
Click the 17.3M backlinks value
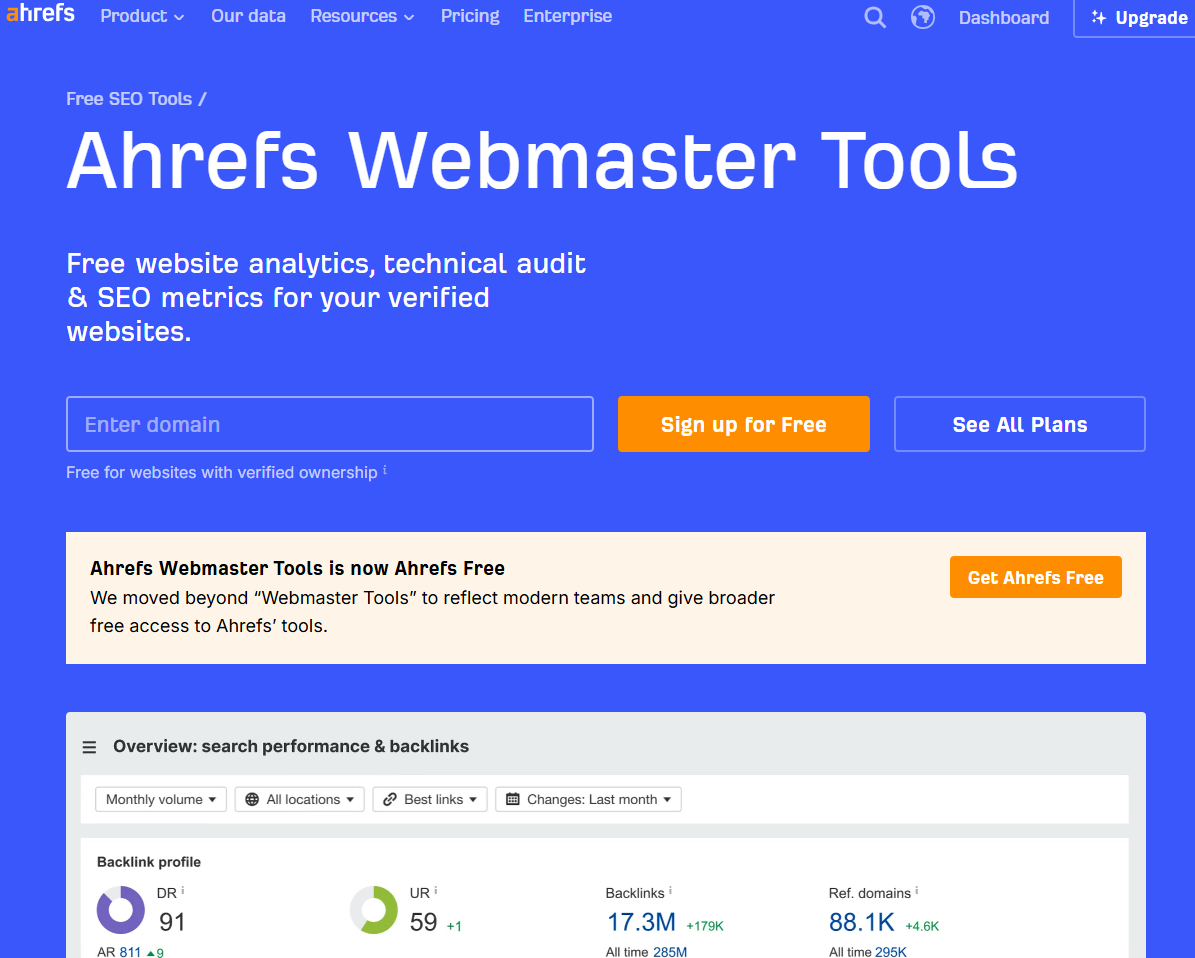coord(641,922)
